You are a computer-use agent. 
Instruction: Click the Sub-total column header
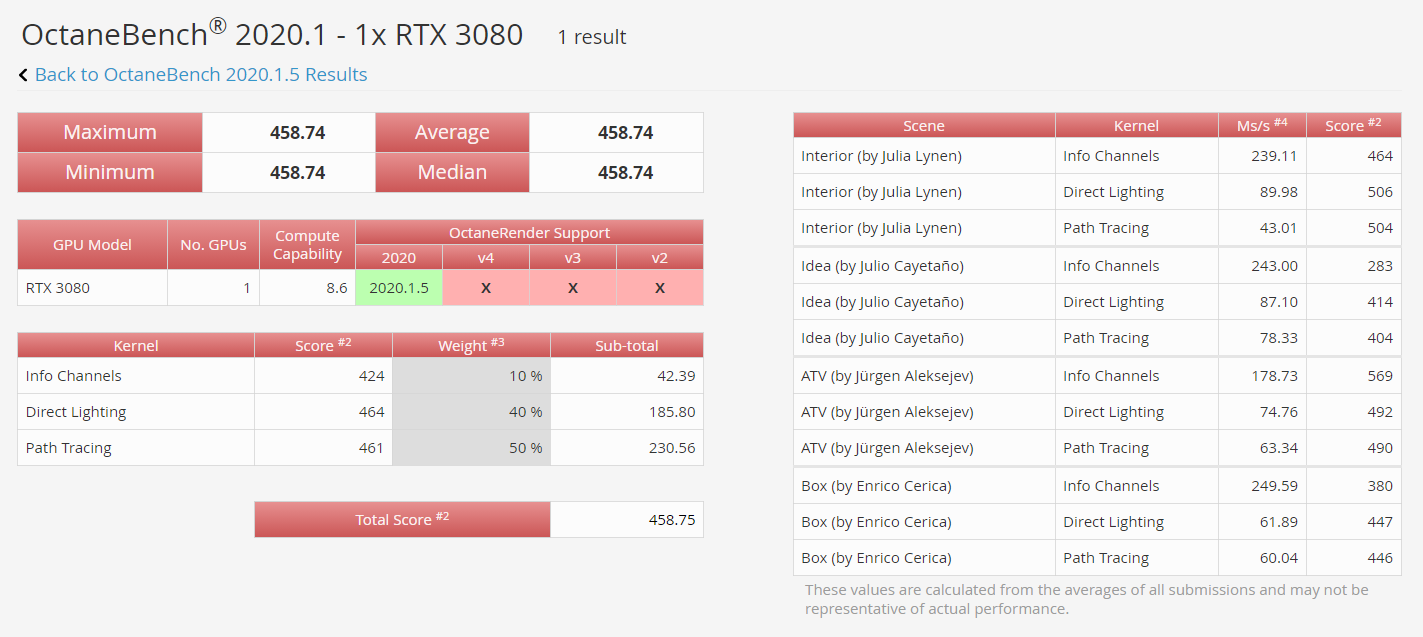pyautogui.click(x=627, y=346)
